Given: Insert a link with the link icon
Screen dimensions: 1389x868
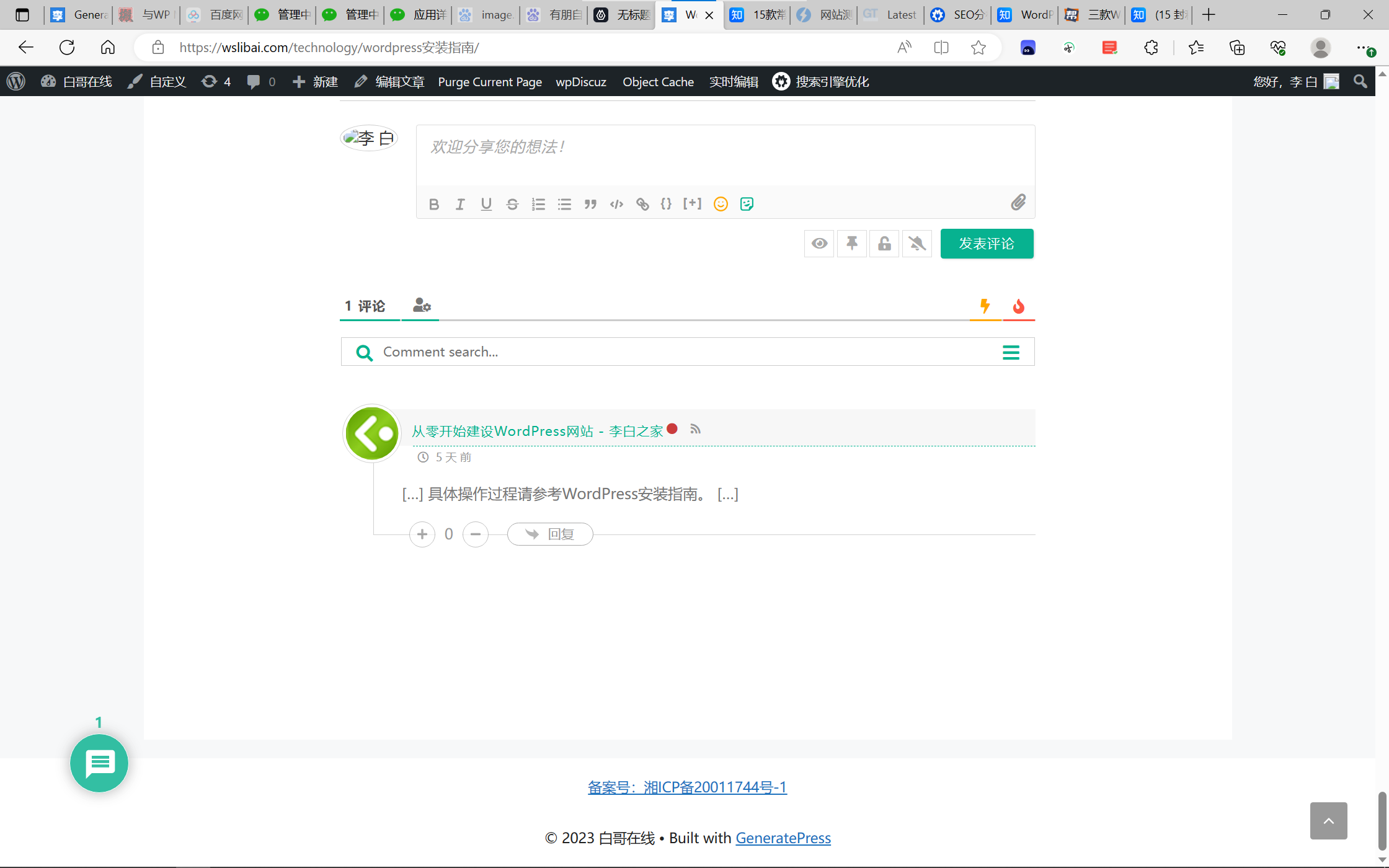Looking at the screenshot, I should 642,204.
